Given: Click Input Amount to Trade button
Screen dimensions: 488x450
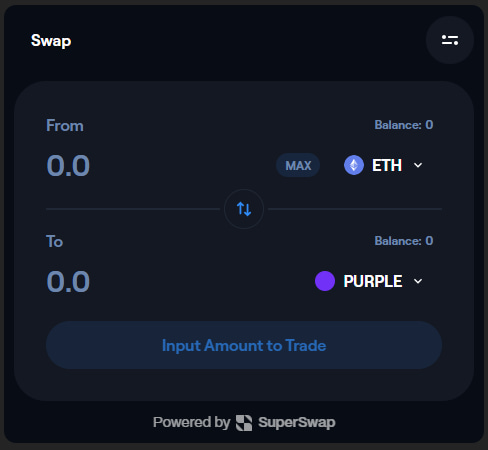Looking at the screenshot, I should 244,345.
